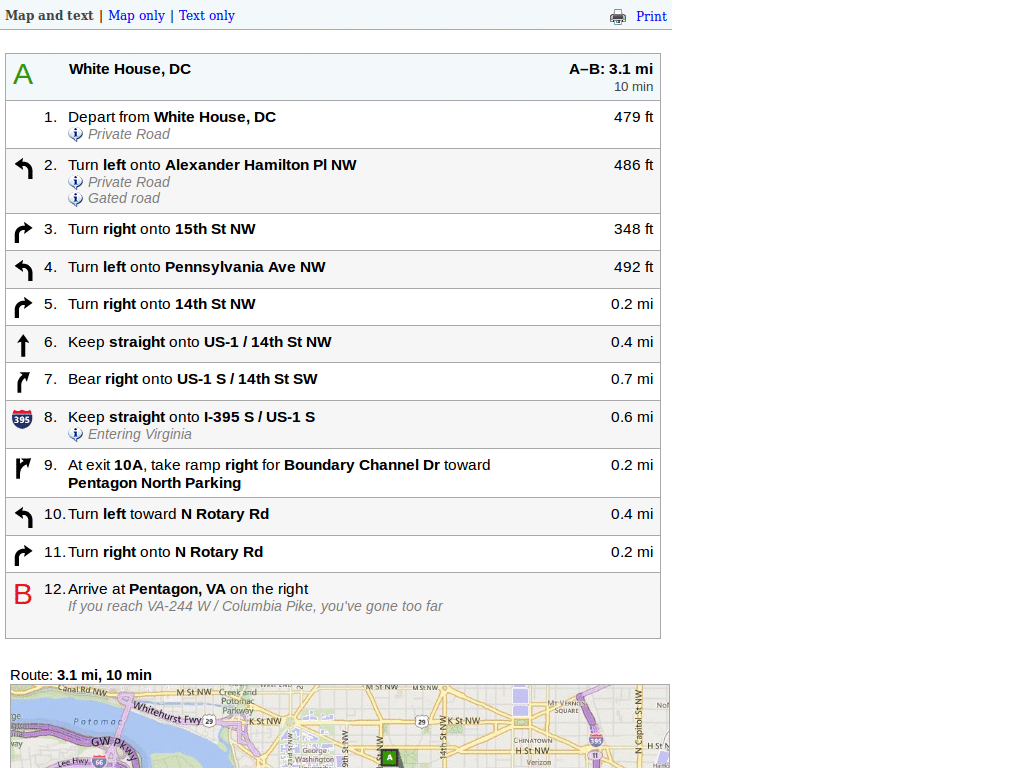Click the 0.7 mi distance value

pos(632,379)
